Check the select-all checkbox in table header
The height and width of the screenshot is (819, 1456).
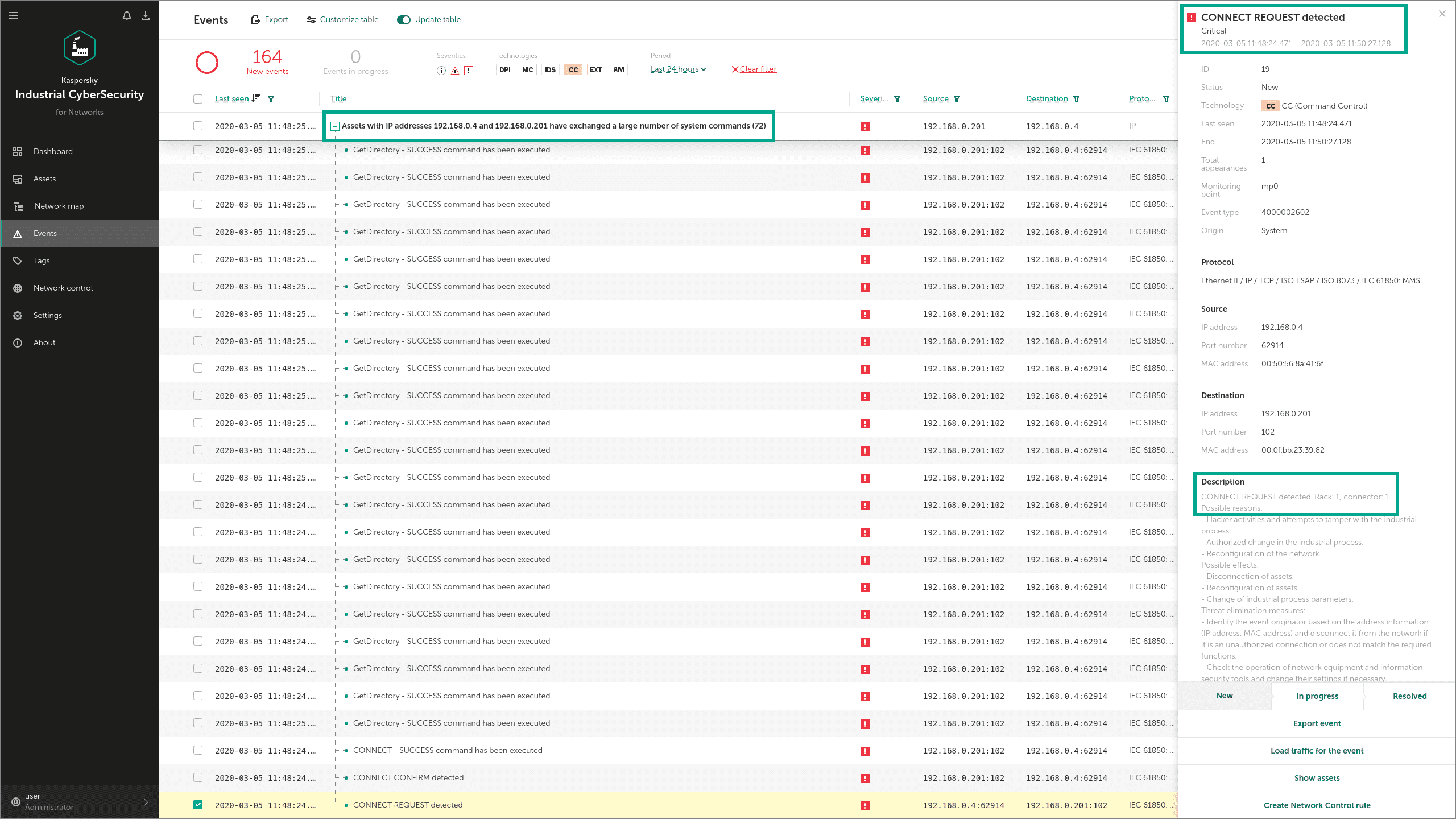[198, 99]
